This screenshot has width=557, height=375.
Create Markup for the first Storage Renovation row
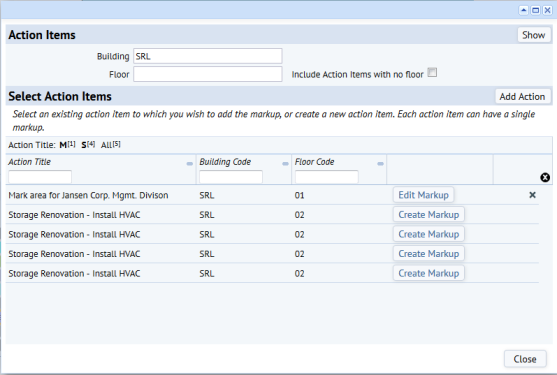429,214
